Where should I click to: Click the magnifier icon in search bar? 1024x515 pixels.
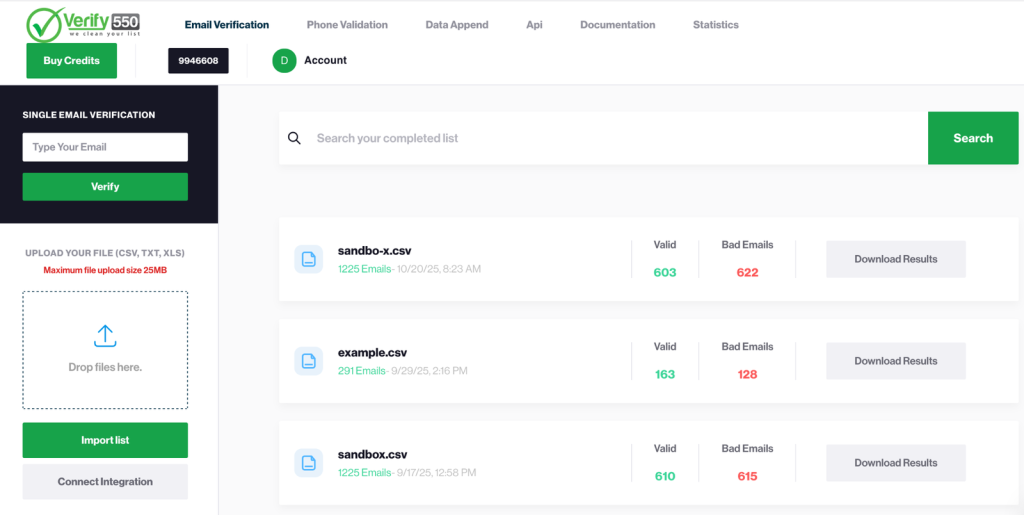tap(294, 138)
